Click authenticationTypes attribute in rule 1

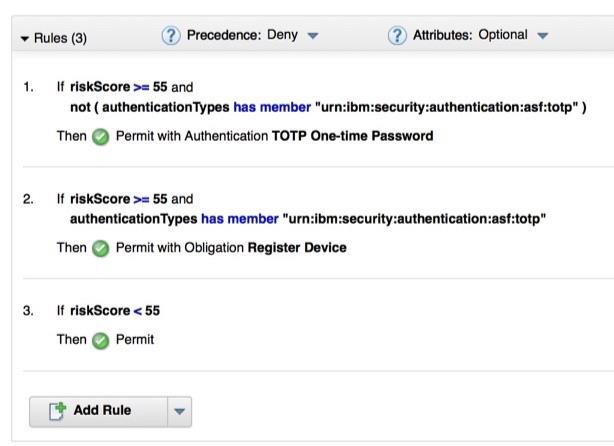(x=165, y=106)
